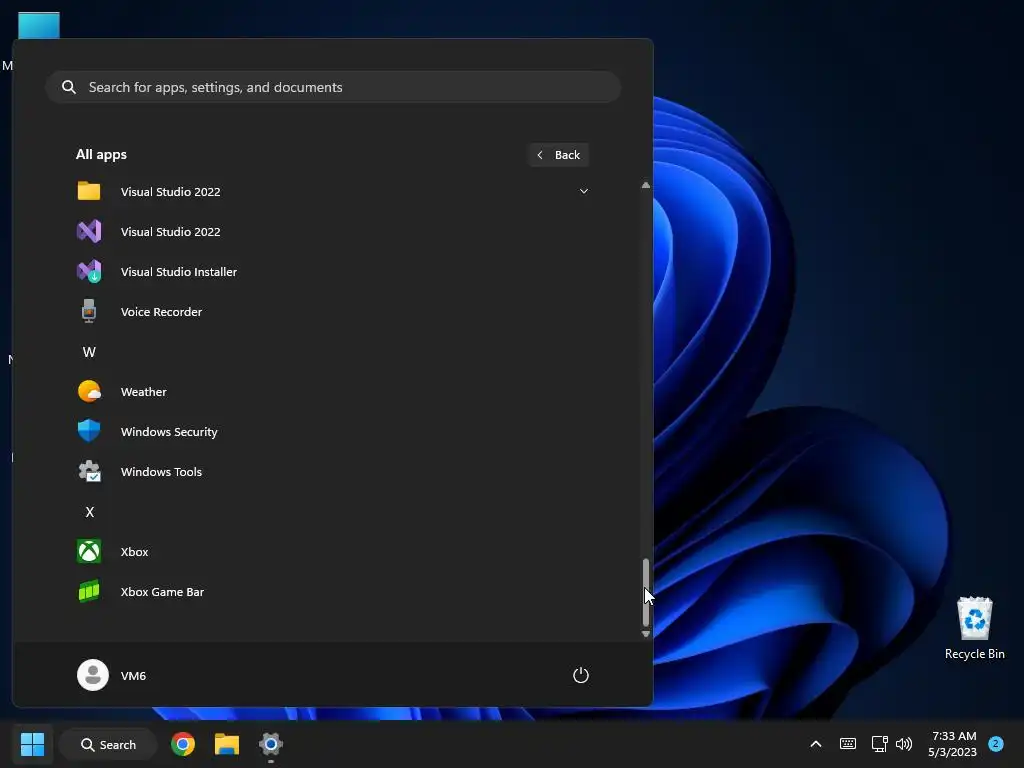
Task: Open the notification count badge
Action: click(995, 744)
